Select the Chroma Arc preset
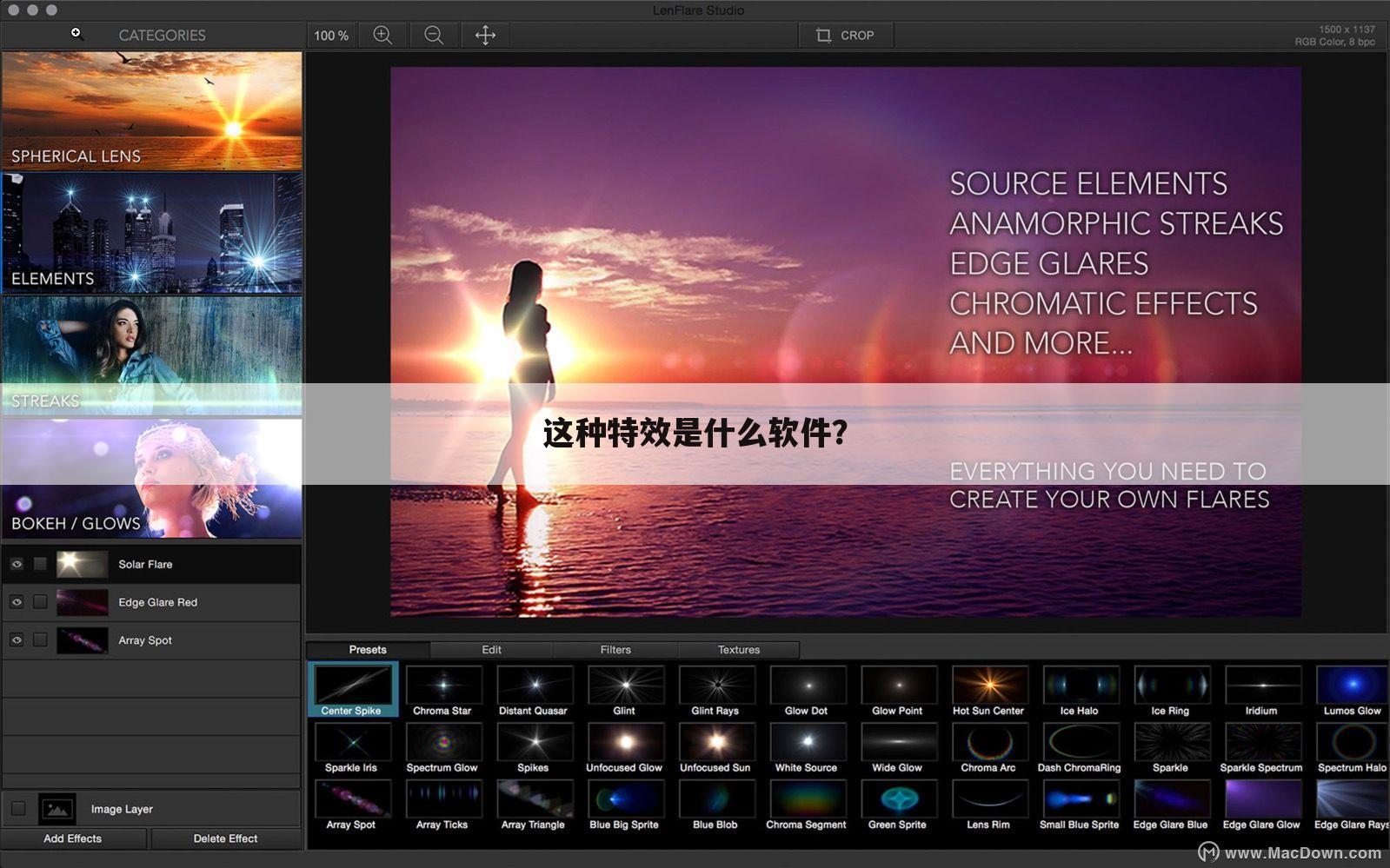This screenshot has width=1390, height=868. click(x=988, y=747)
